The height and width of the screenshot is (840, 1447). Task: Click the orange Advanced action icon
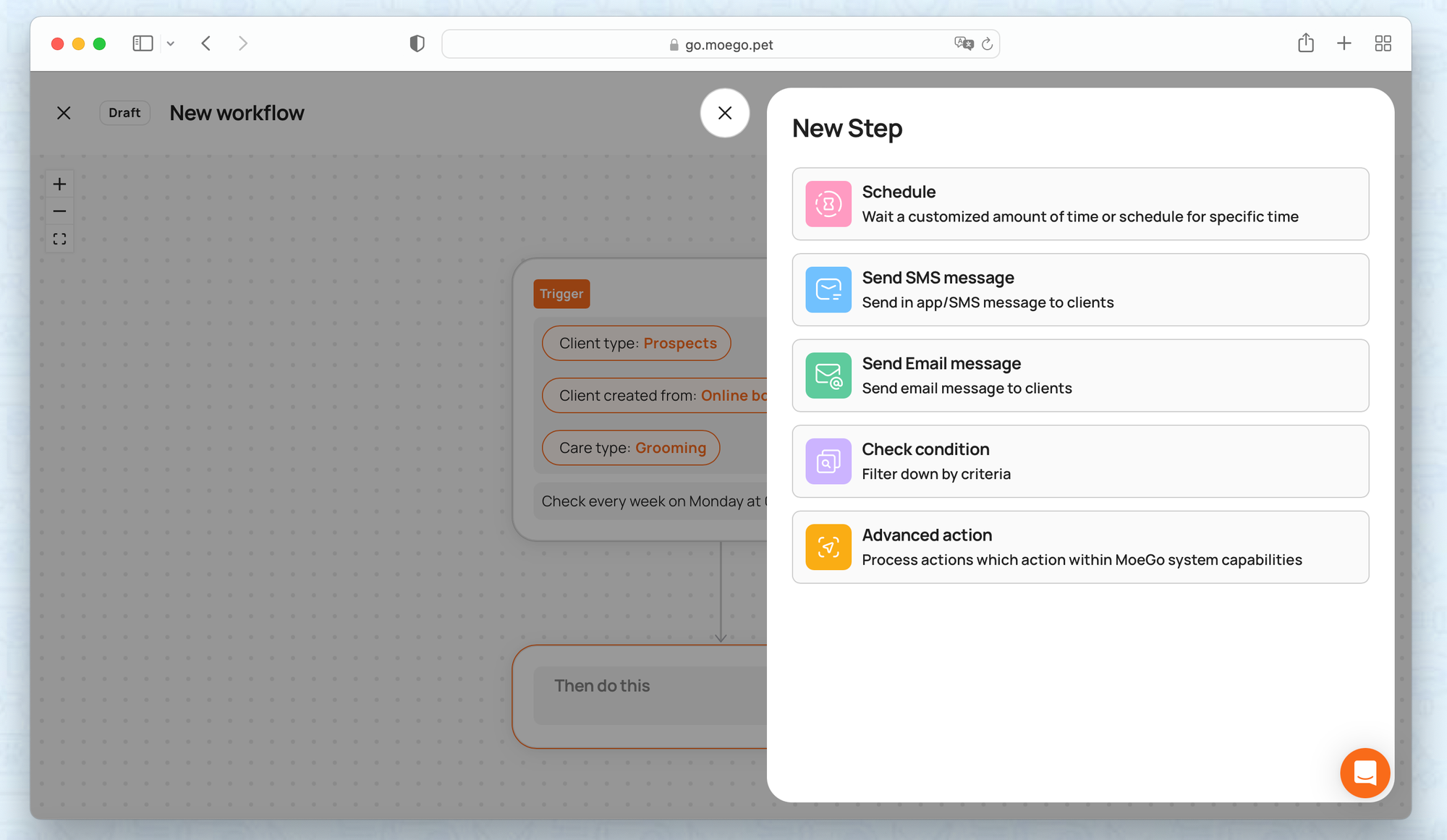point(828,547)
